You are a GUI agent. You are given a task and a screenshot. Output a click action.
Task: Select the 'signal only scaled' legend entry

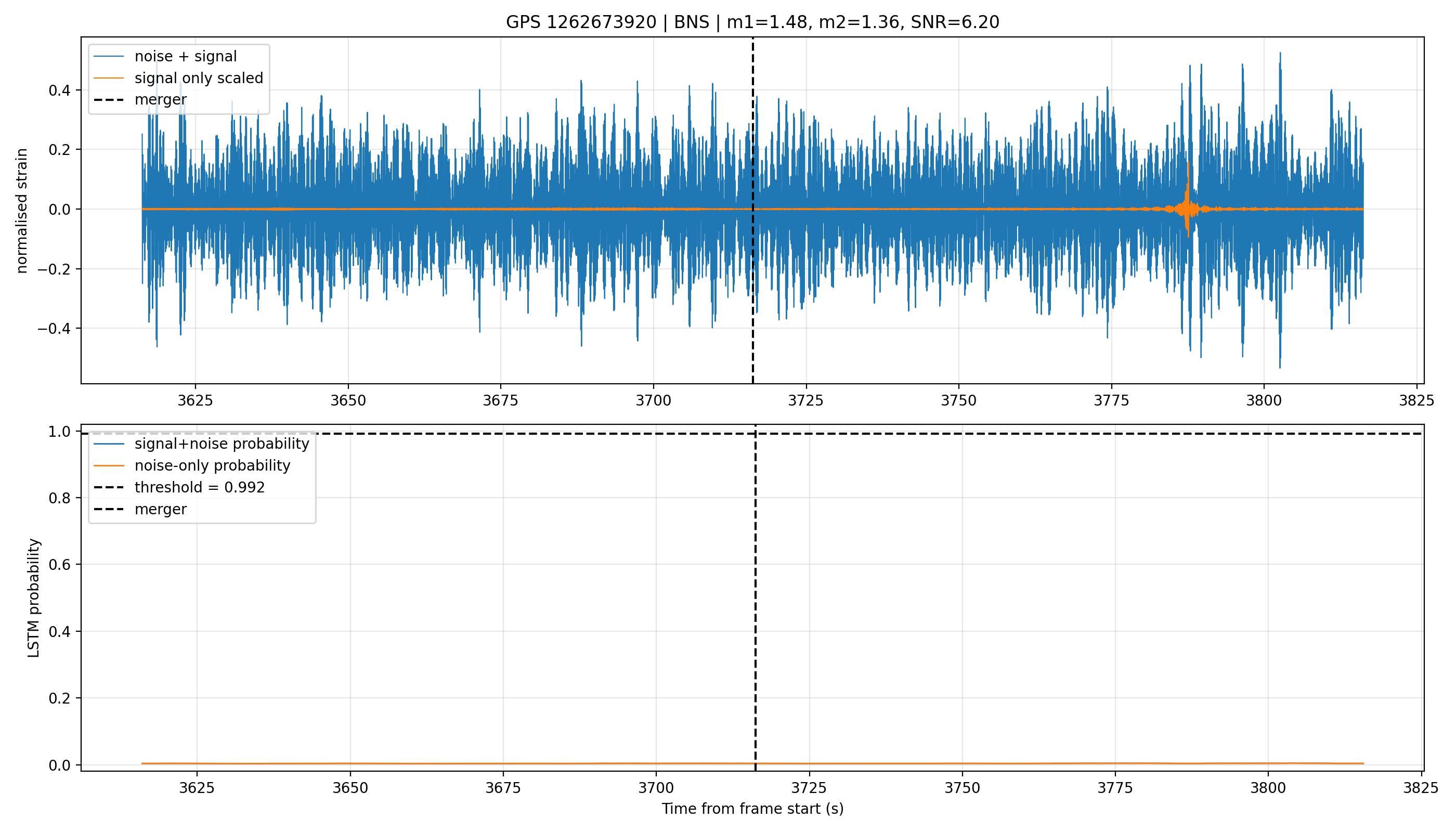[179, 77]
